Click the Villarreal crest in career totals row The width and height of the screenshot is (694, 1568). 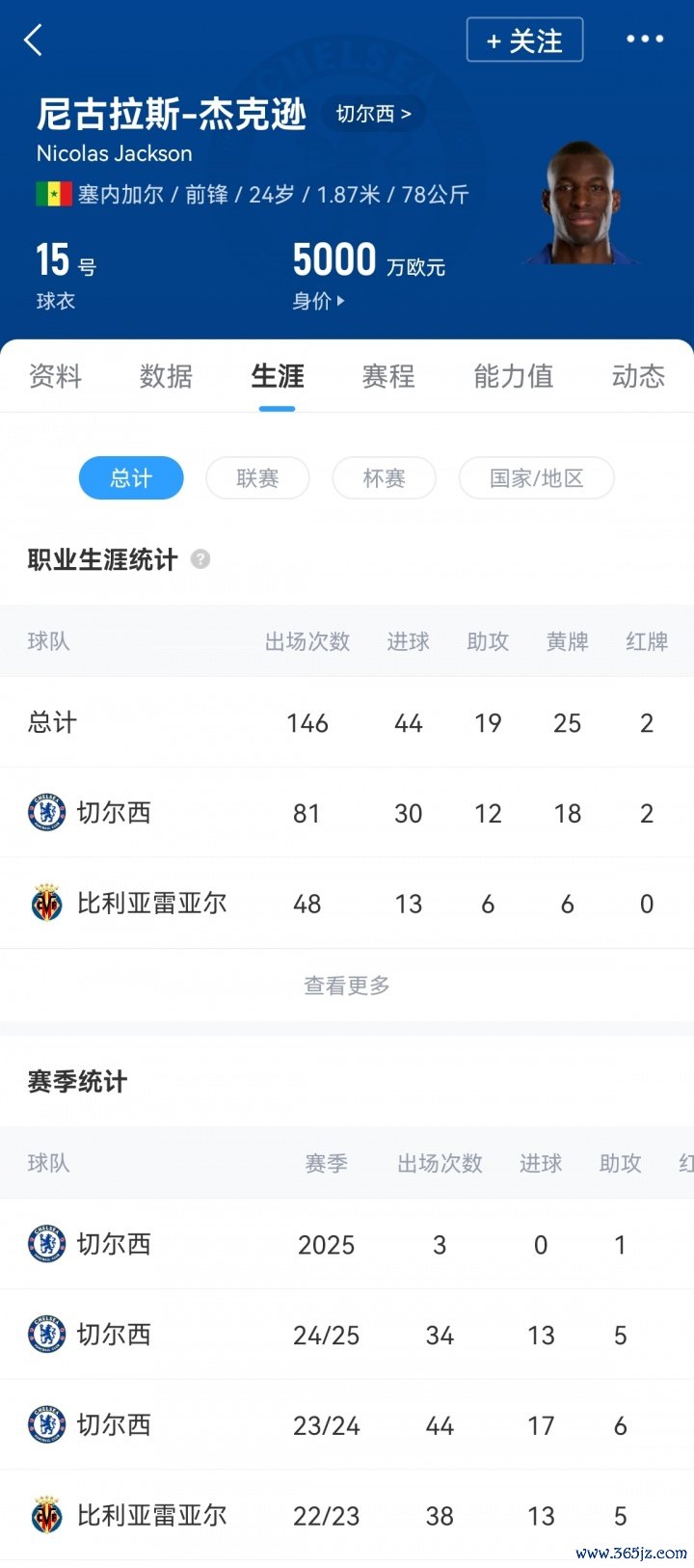tap(47, 904)
